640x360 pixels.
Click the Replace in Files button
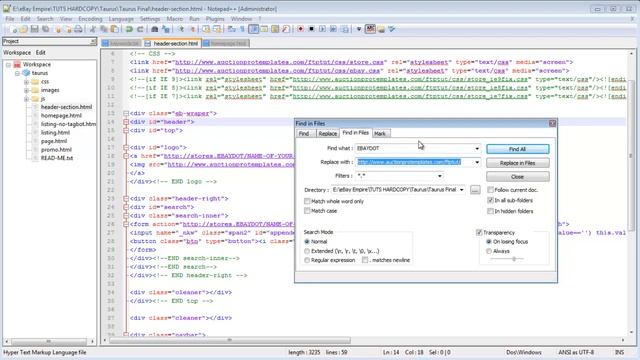(x=518, y=163)
